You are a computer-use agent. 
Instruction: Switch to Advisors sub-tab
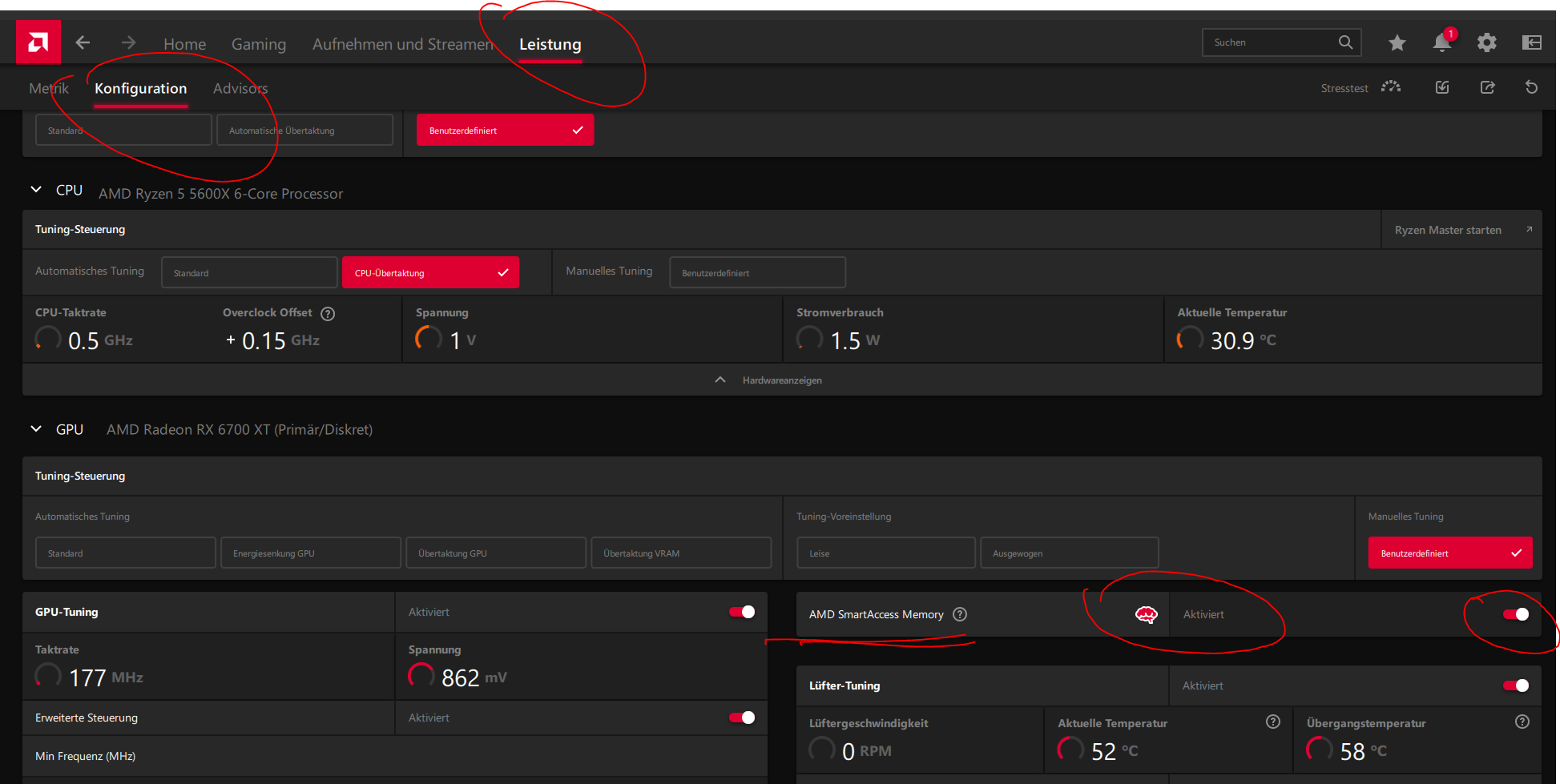240,88
